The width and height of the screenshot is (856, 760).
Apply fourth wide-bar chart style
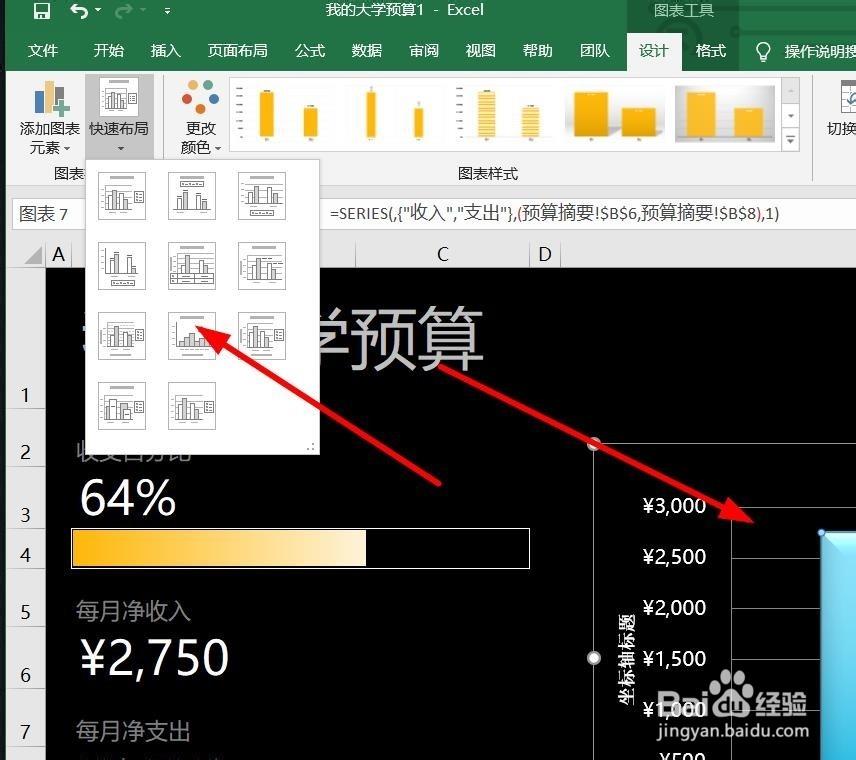pyautogui.click(x=615, y=115)
